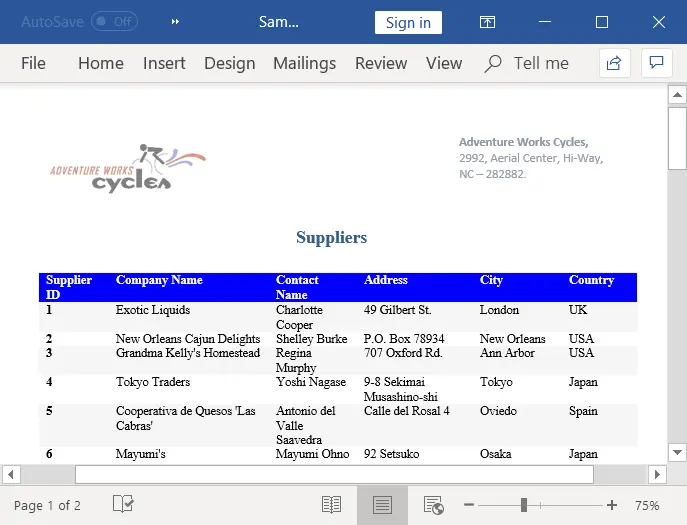687x525 pixels.
Task: Click the Oviedo city cell
Action: [498, 411]
